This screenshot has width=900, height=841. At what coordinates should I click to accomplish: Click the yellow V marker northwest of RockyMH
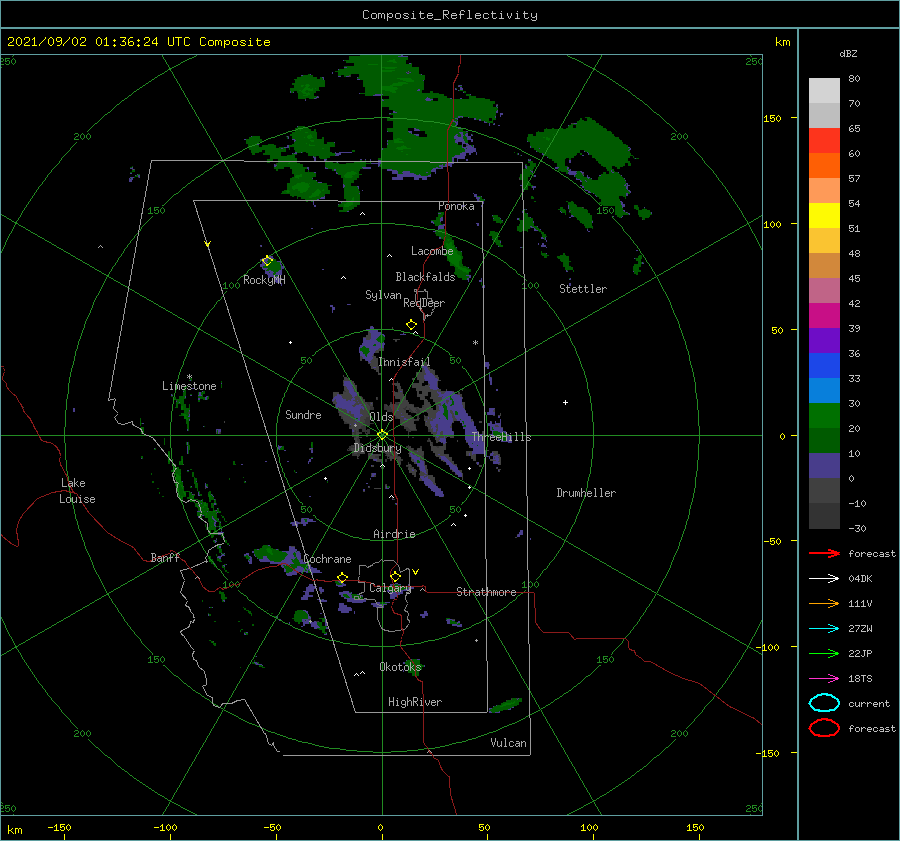coord(208,244)
